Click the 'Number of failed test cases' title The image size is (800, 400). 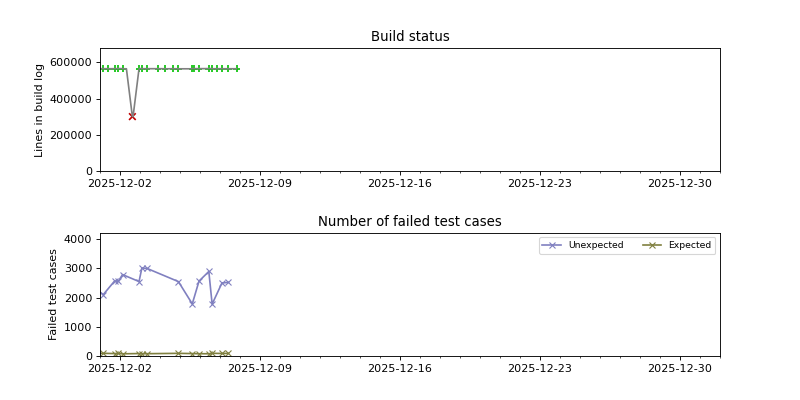[x=410, y=222]
